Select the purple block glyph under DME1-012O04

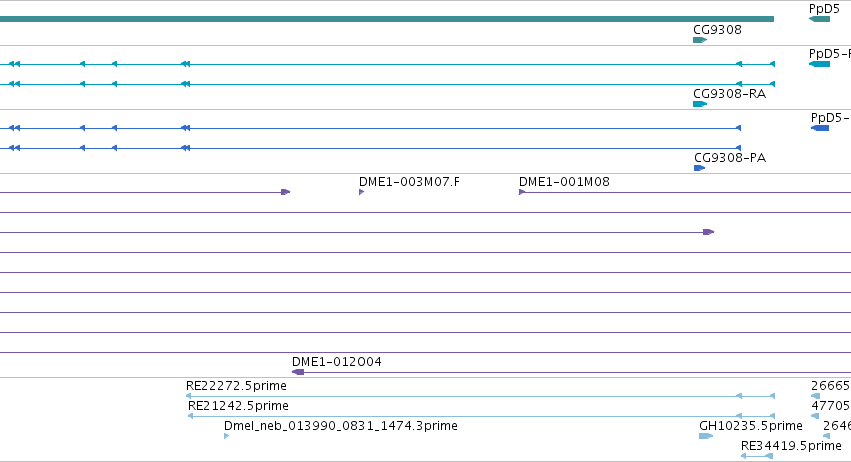[x=298, y=372]
